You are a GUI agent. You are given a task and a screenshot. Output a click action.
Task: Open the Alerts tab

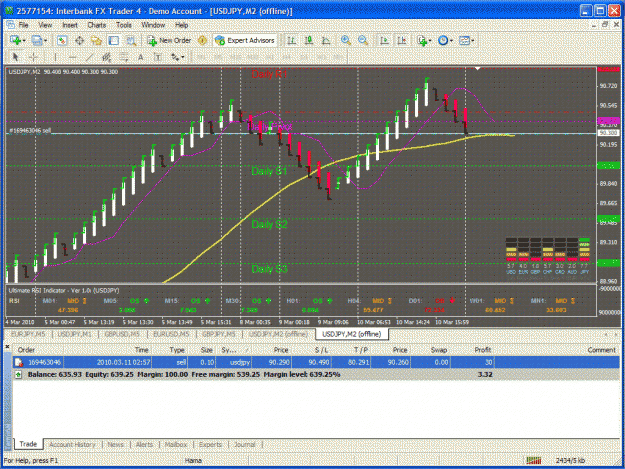[144, 444]
